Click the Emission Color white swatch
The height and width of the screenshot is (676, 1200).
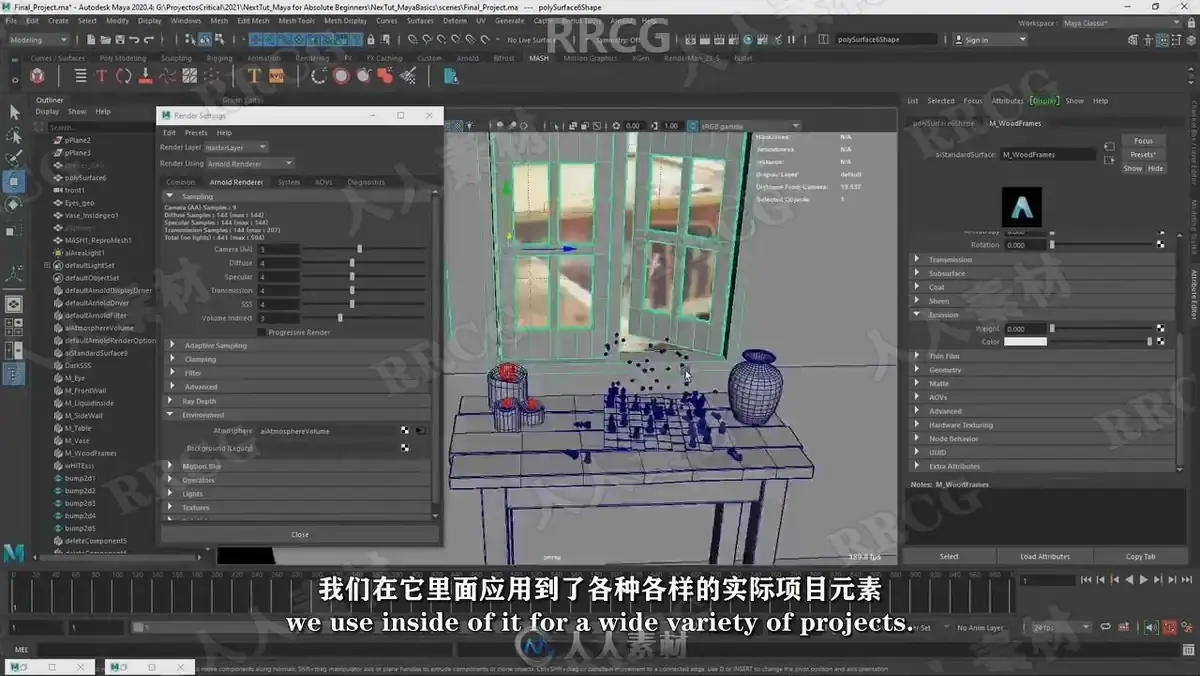[x=1025, y=342]
